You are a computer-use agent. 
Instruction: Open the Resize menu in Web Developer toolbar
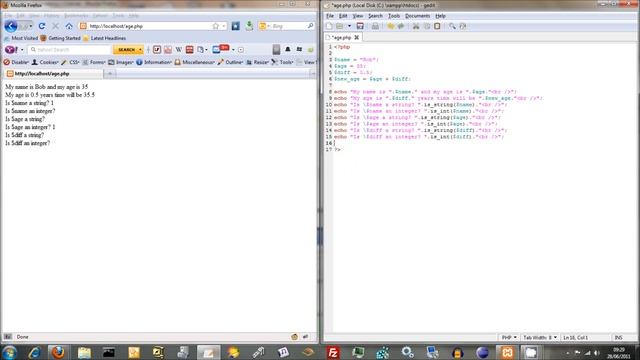pos(258,62)
